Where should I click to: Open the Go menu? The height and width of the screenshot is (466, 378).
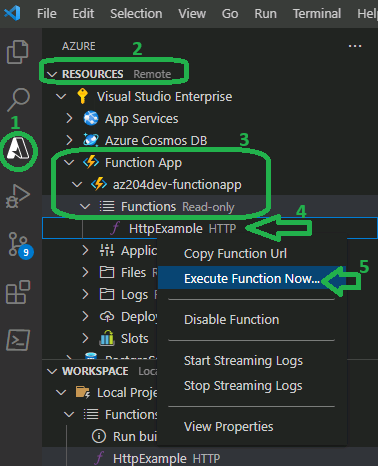(x=230, y=14)
